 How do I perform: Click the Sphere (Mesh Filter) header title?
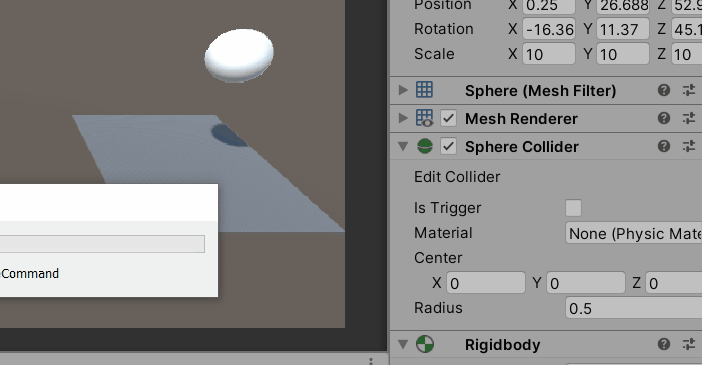coord(540,91)
